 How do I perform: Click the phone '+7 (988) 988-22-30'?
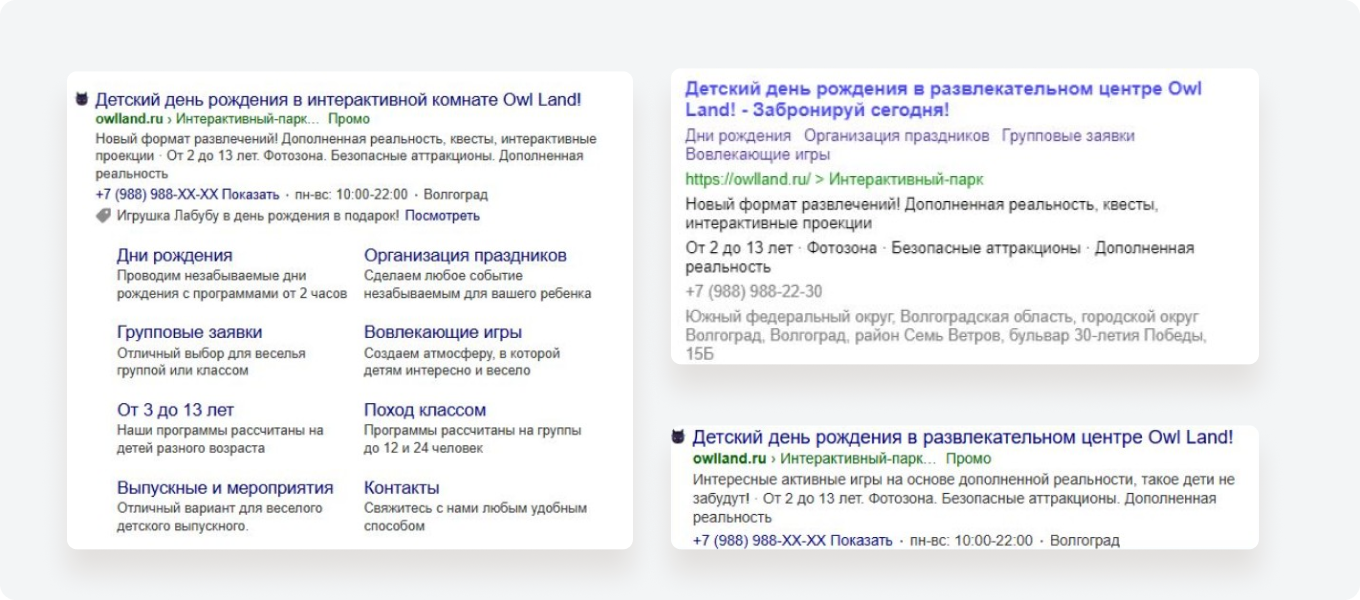[x=754, y=291]
